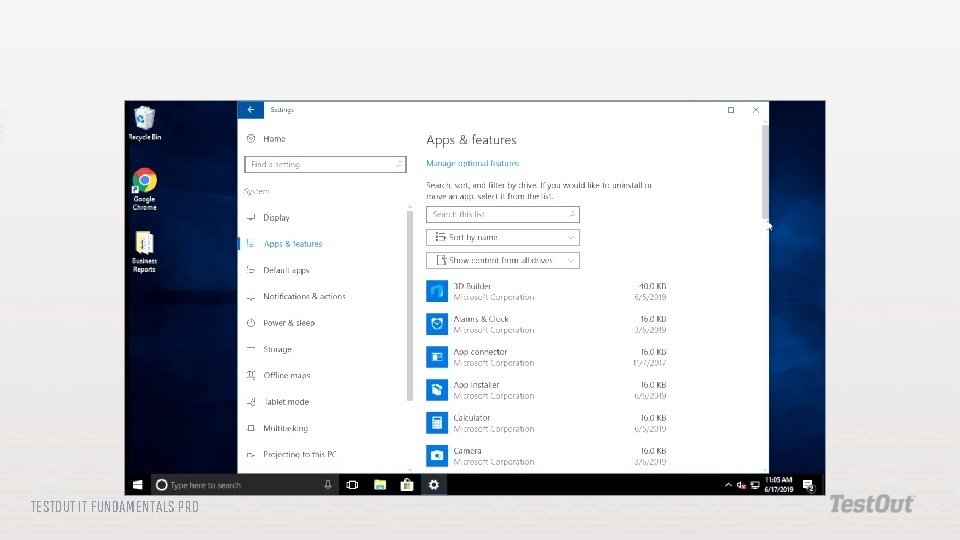Click the magnifier in Find a setting
This screenshot has width=960, height=540.
pos(399,164)
